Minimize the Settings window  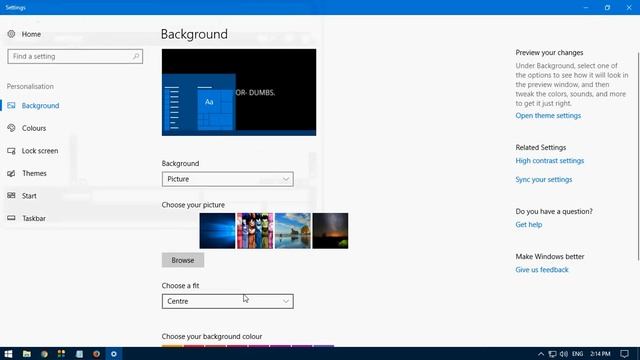(586, 7)
